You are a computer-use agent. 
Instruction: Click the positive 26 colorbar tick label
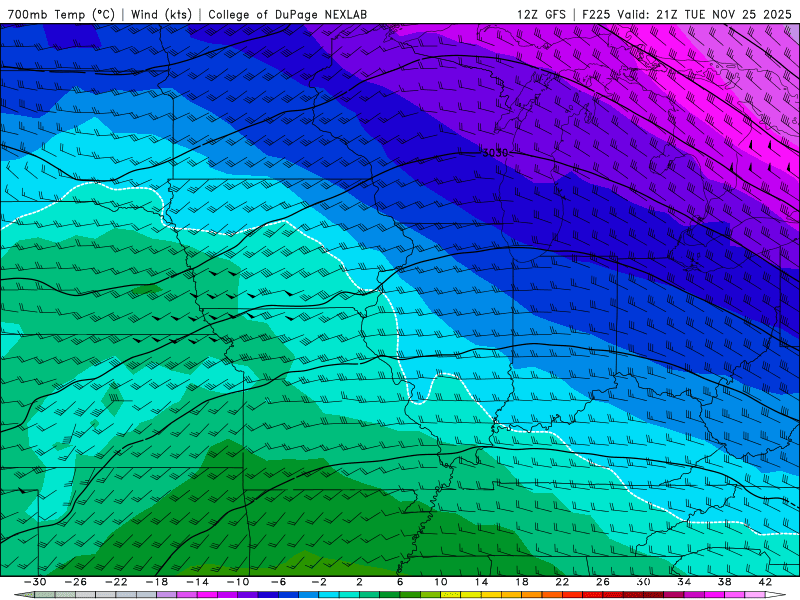click(603, 582)
